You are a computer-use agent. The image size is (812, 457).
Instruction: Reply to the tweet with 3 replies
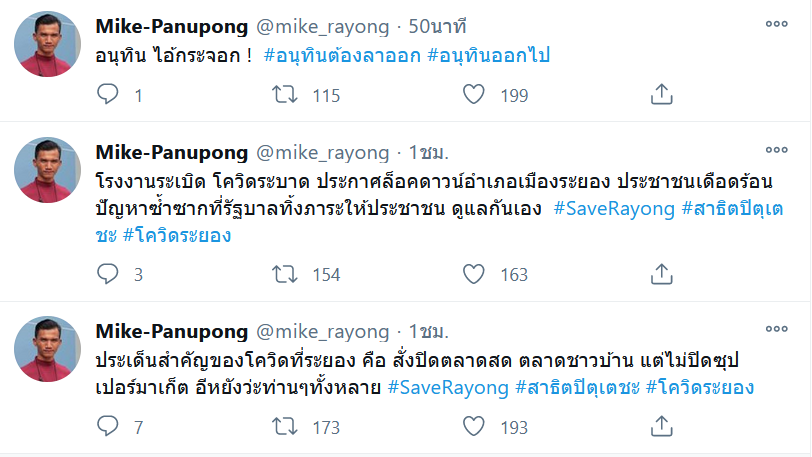pos(109,274)
